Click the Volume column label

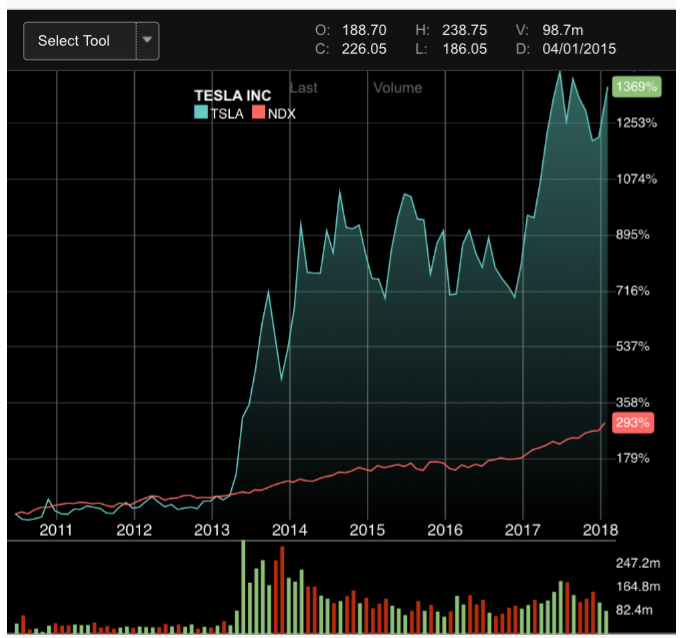pos(398,88)
